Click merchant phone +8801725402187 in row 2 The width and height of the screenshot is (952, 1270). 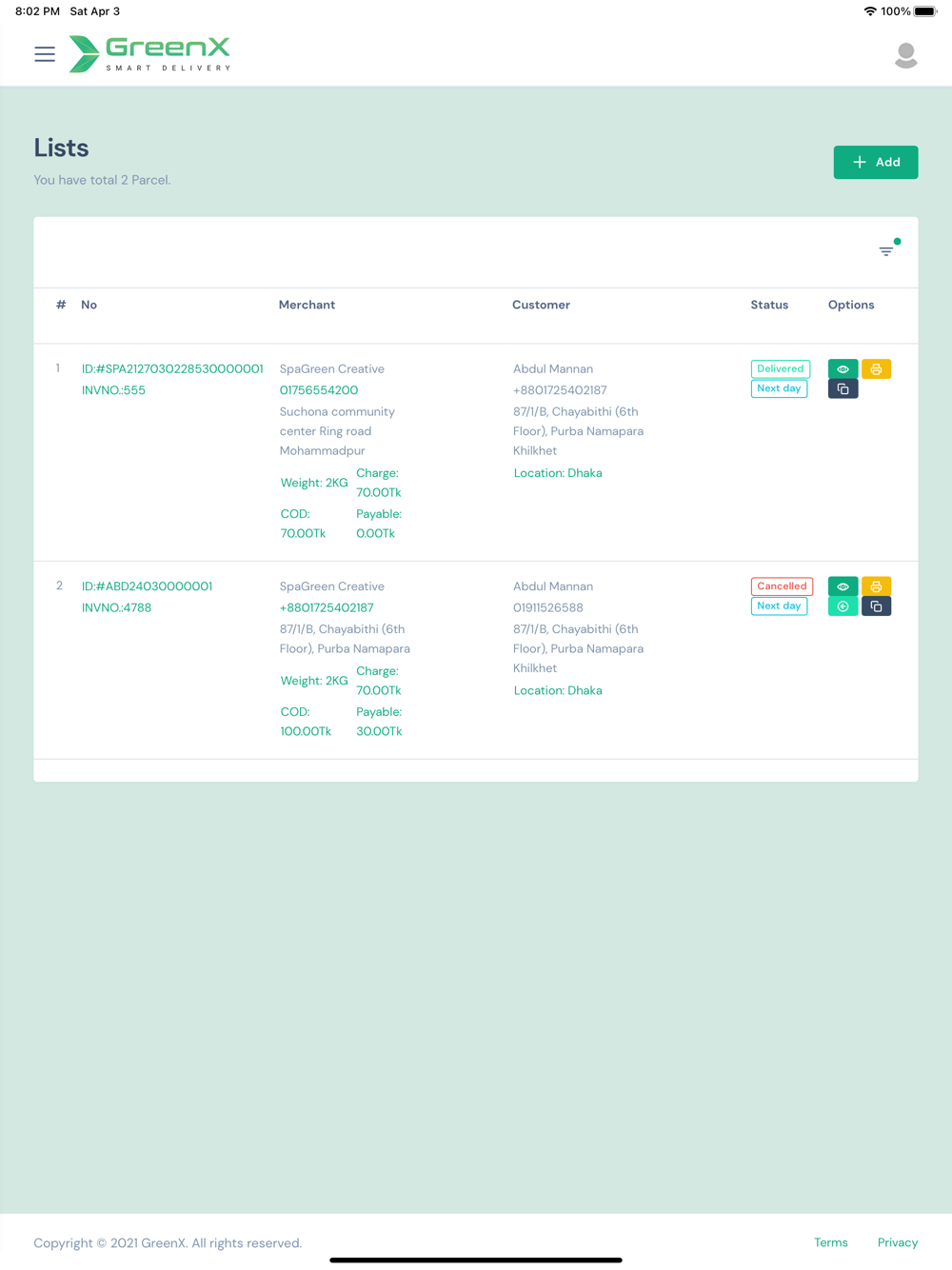click(327, 607)
